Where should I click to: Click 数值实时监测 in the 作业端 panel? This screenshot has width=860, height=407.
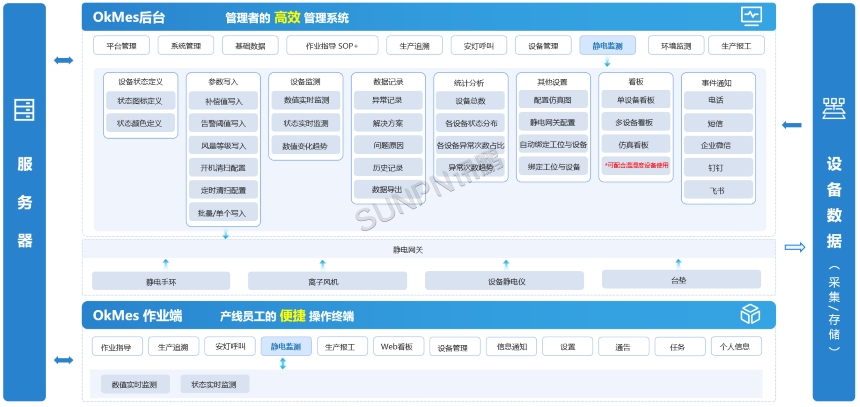point(135,384)
